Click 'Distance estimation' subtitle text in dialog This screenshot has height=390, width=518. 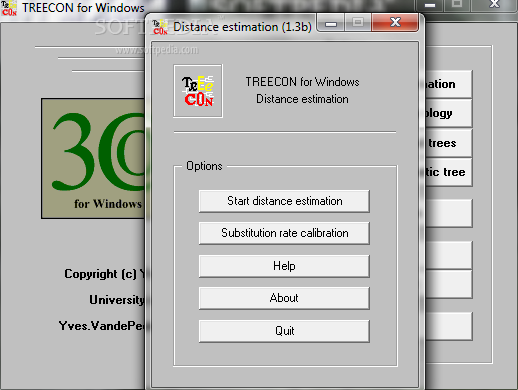pyautogui.click(x=302, y=99)
